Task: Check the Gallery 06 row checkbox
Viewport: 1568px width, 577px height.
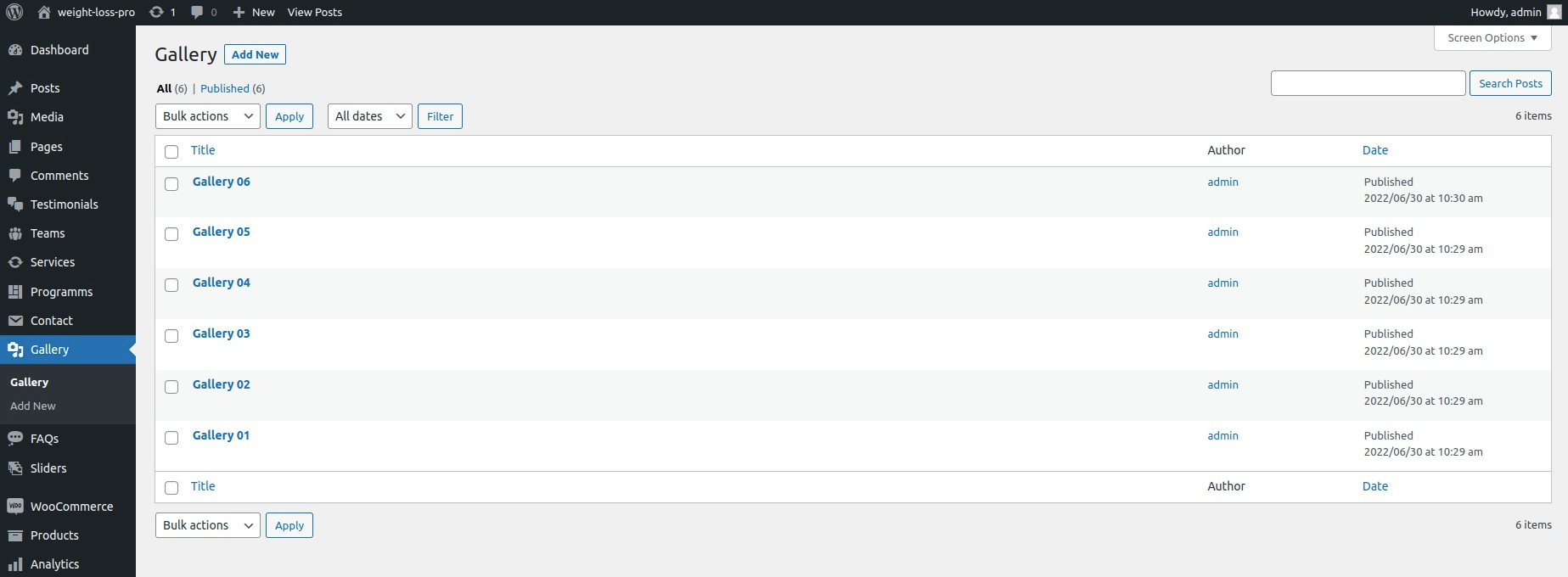Action: click(x=171, y=184)
